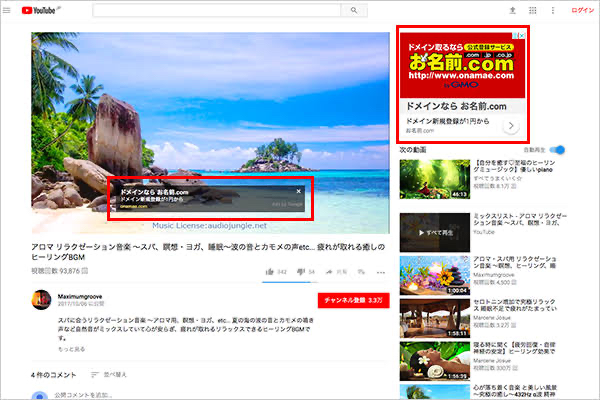Click the add to playlist icon

[361, 272]
